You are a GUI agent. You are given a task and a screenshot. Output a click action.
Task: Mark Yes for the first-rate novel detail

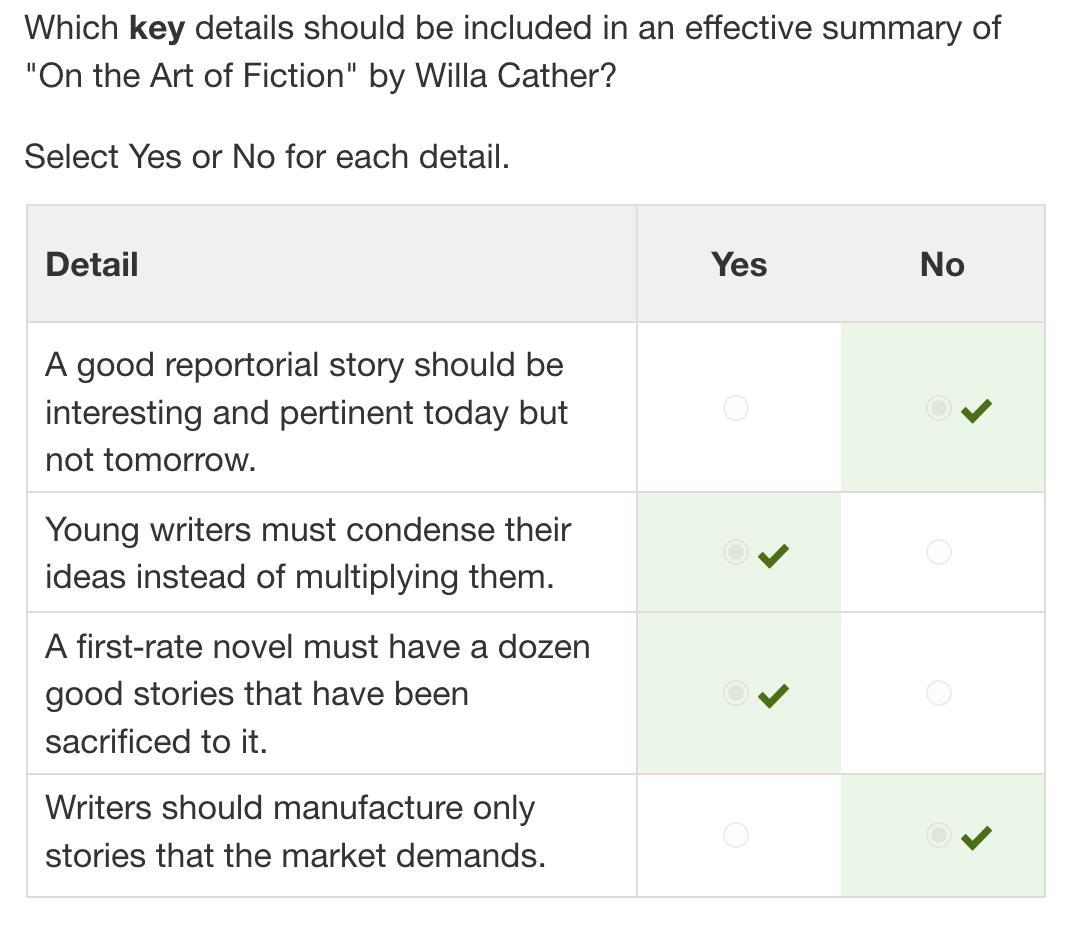(x=735, y=693)
